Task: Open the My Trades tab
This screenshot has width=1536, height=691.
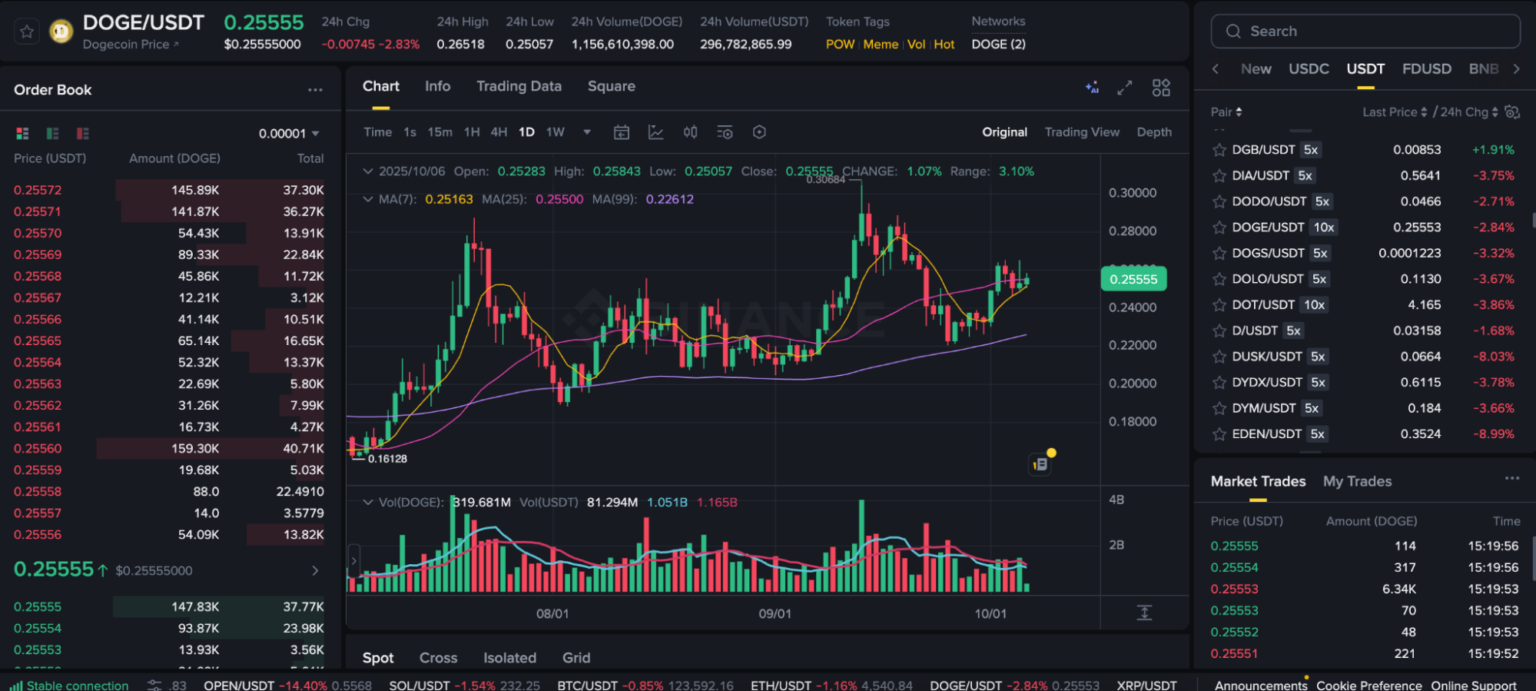Action: 1357,481
